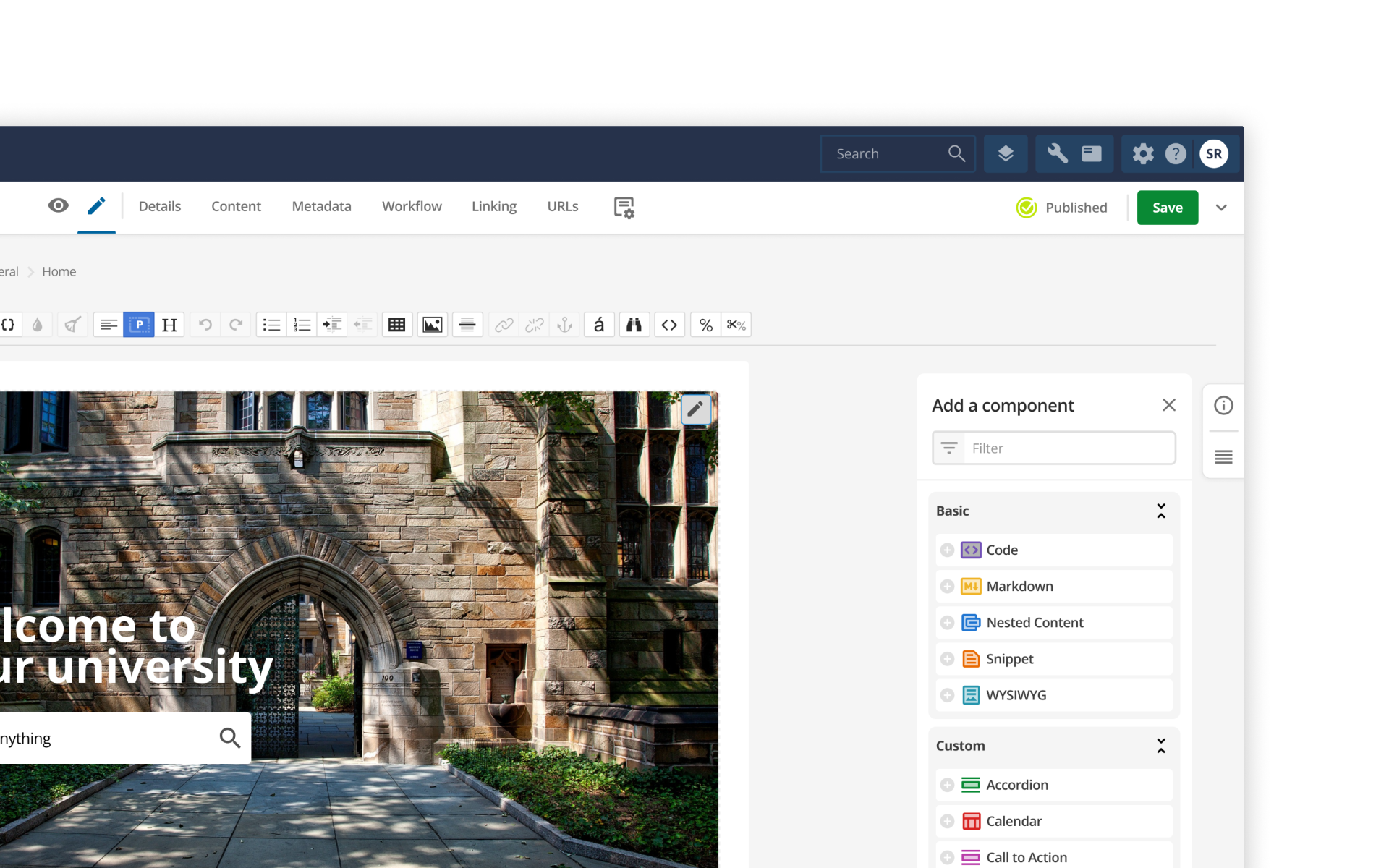
Task: Open the dropdown arrow next to Save
Action: [x=1221, y=208]
